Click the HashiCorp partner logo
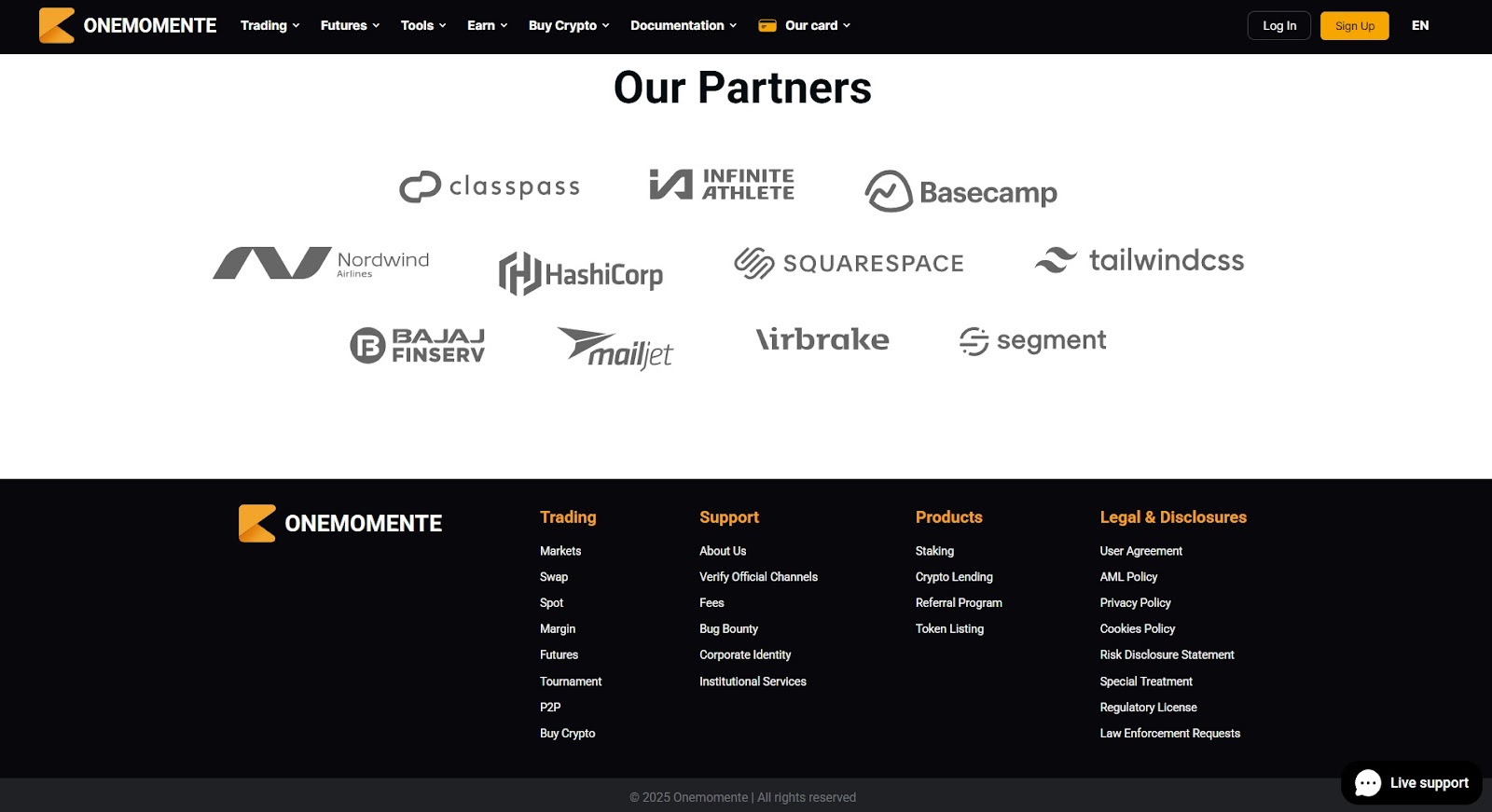 581,274
